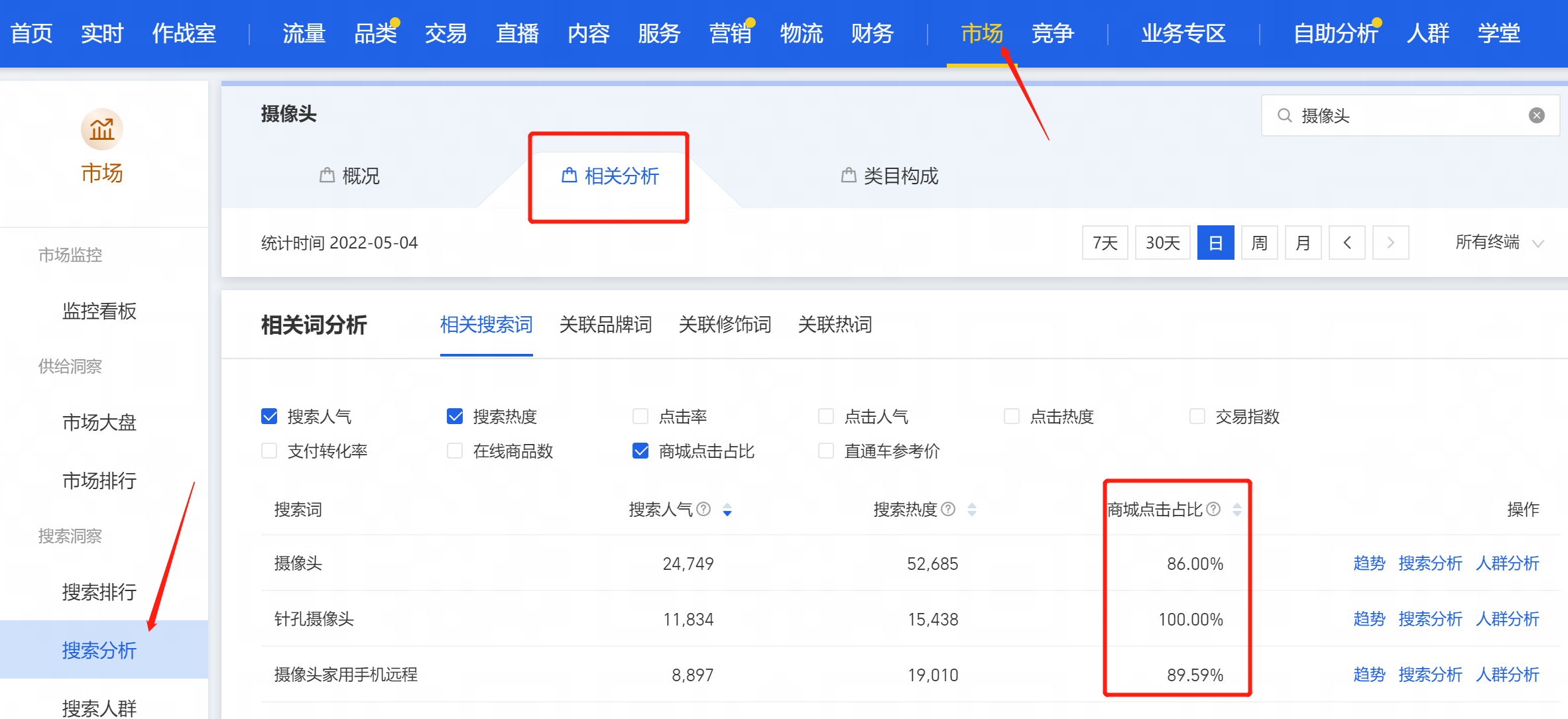Switch to the 关联修饰词 tab
The height and width of the screenshot is (719, 1568).
(725, 325)
